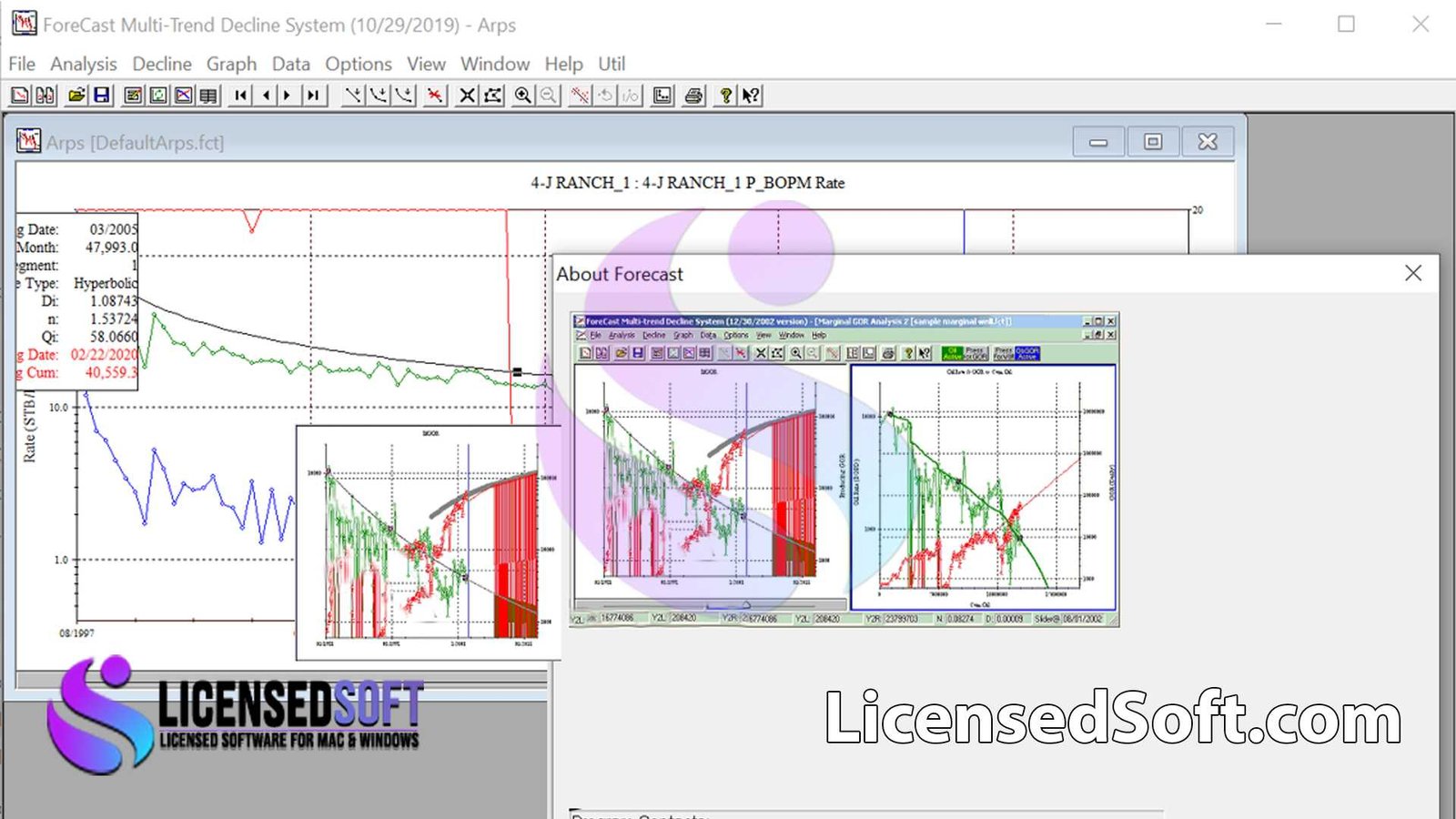Viewport: 1456px width, 819px height.
Task: Activate the context help pointer icon
Action: 751,95
